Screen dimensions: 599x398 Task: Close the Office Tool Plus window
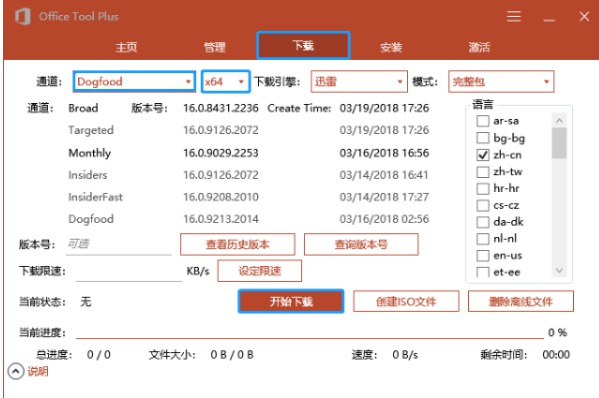(584, 16)
